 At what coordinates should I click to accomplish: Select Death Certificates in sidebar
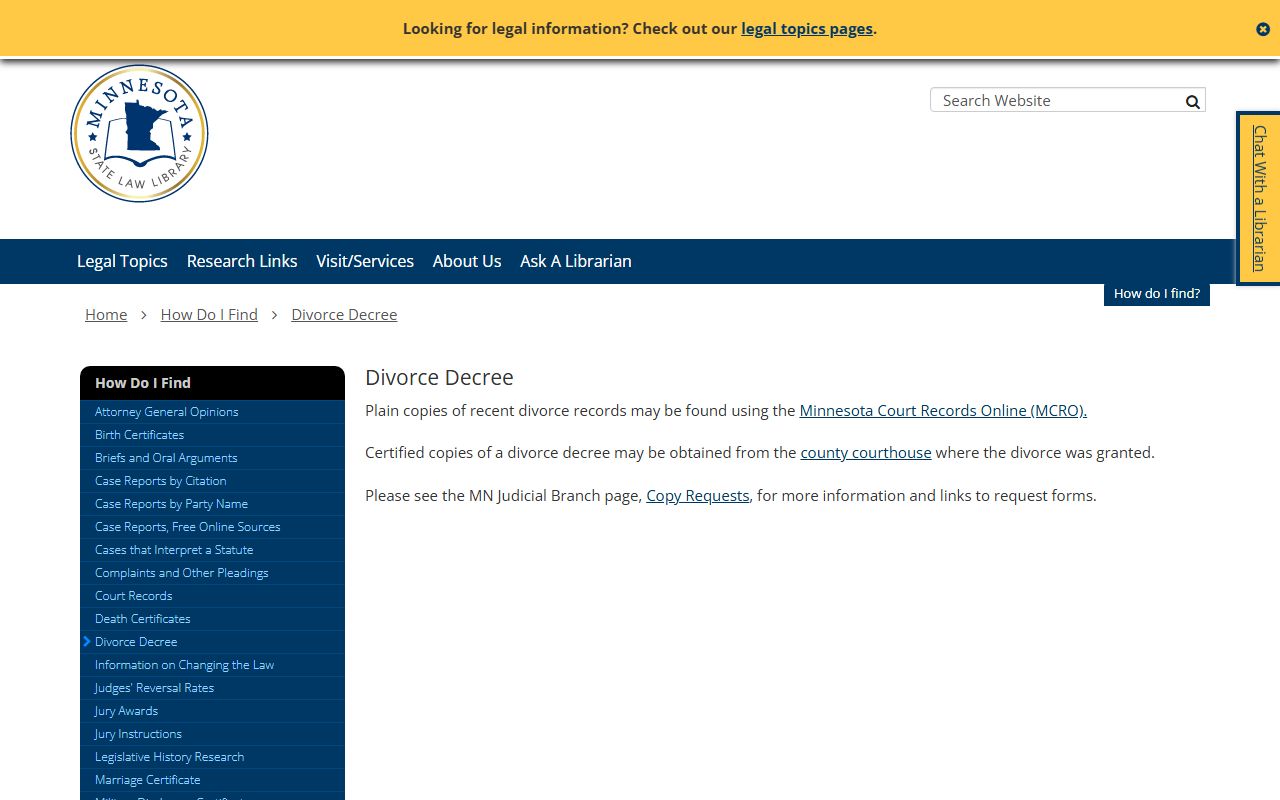point(212,619)
